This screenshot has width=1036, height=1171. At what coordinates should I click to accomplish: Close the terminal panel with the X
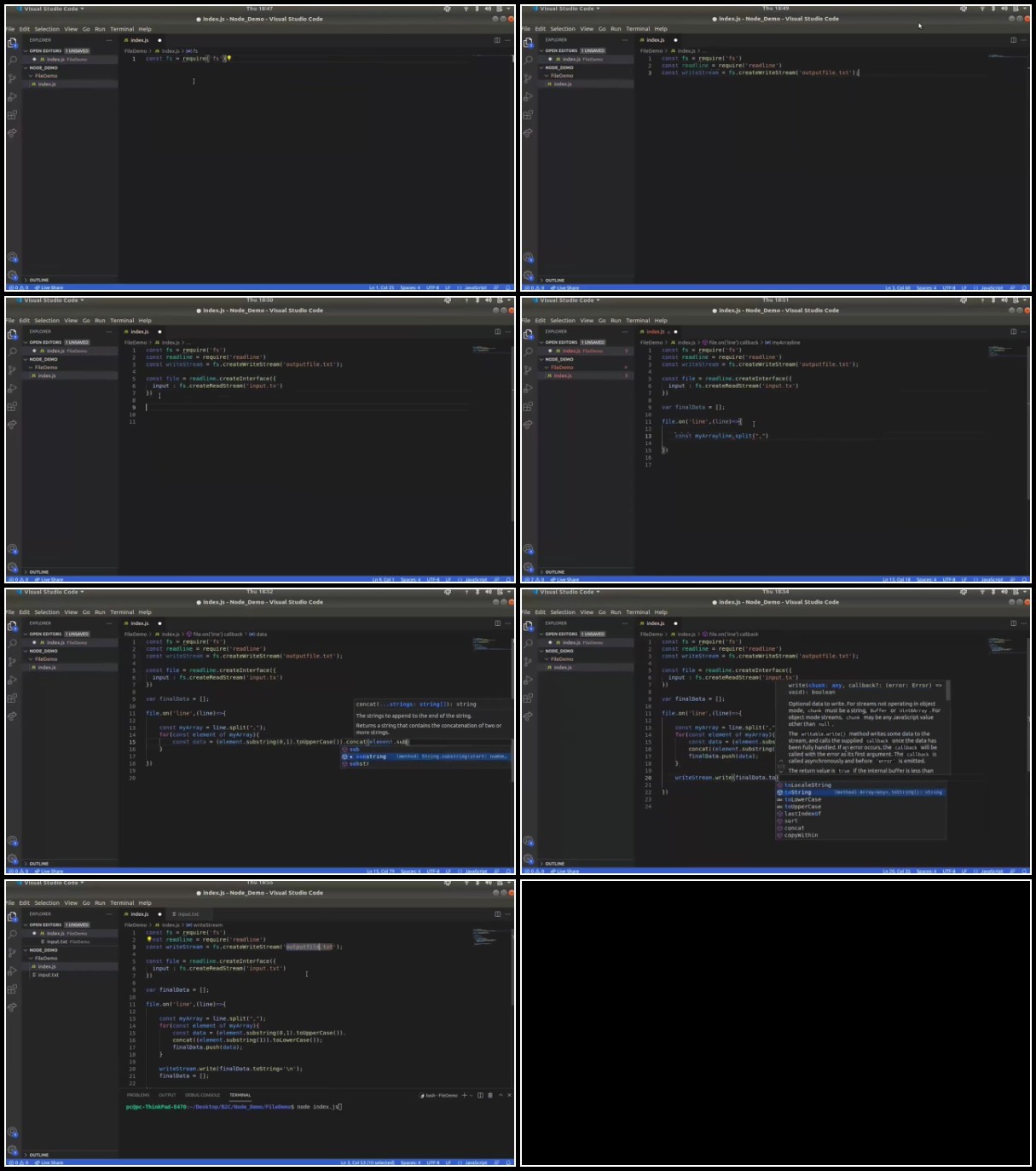click(x=509, y=1095)
